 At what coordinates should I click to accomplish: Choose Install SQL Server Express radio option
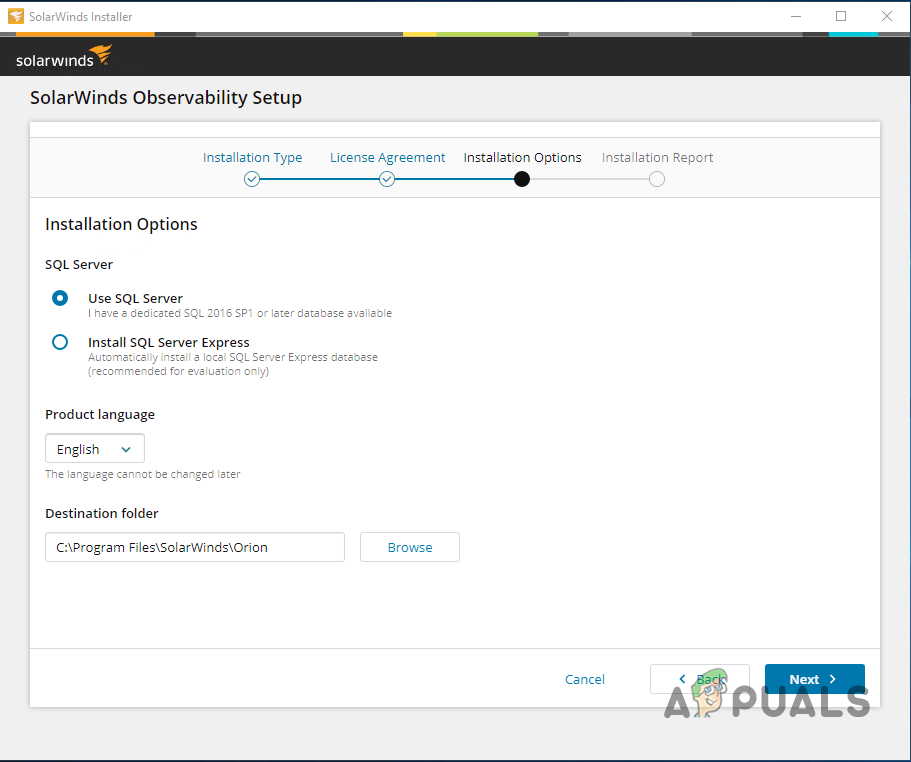pyautogui.click(x=60, y=342)
